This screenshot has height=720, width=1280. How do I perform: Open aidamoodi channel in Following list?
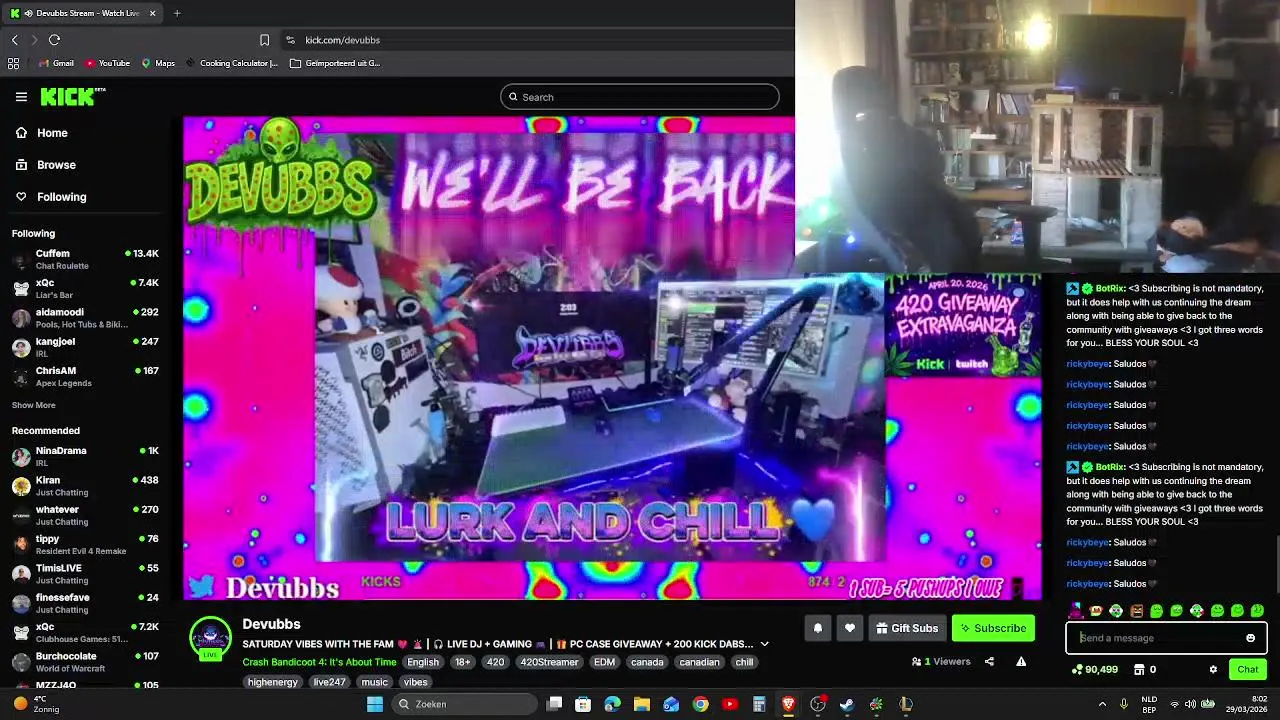pyautogui.click(x=85, y=318)
